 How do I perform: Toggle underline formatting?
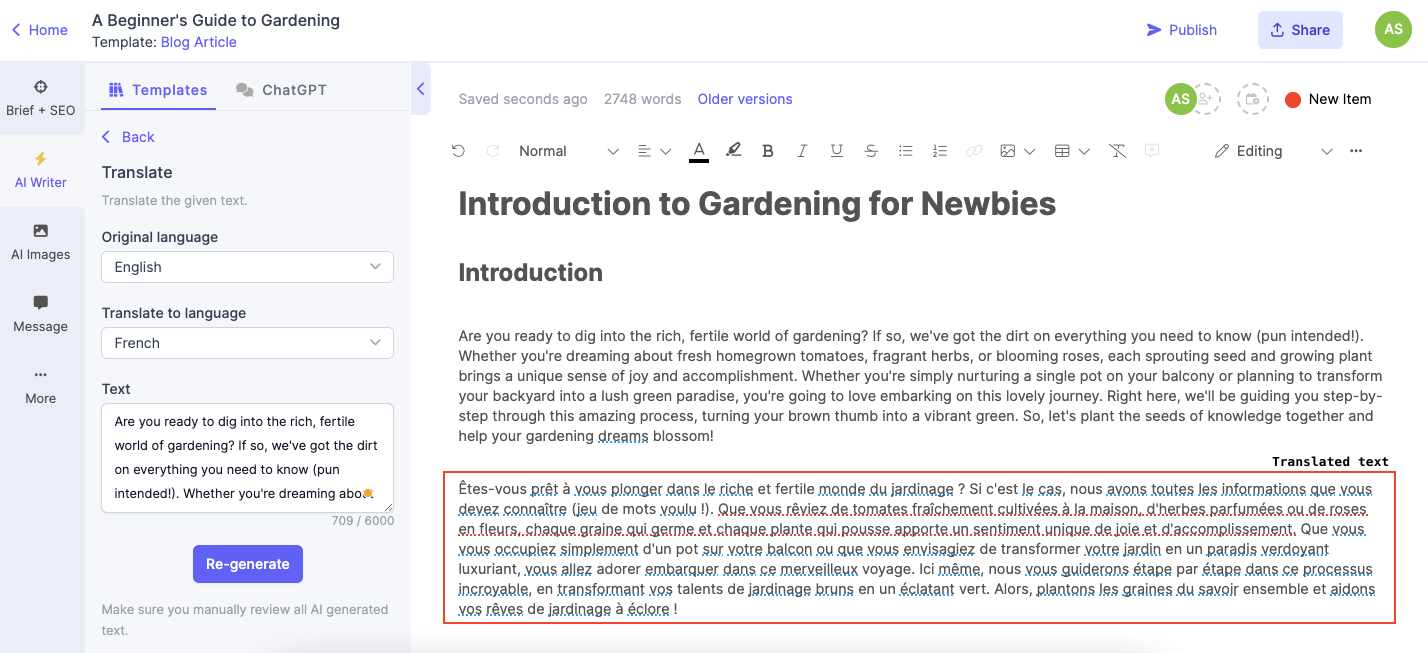click(x=837, y=151)
